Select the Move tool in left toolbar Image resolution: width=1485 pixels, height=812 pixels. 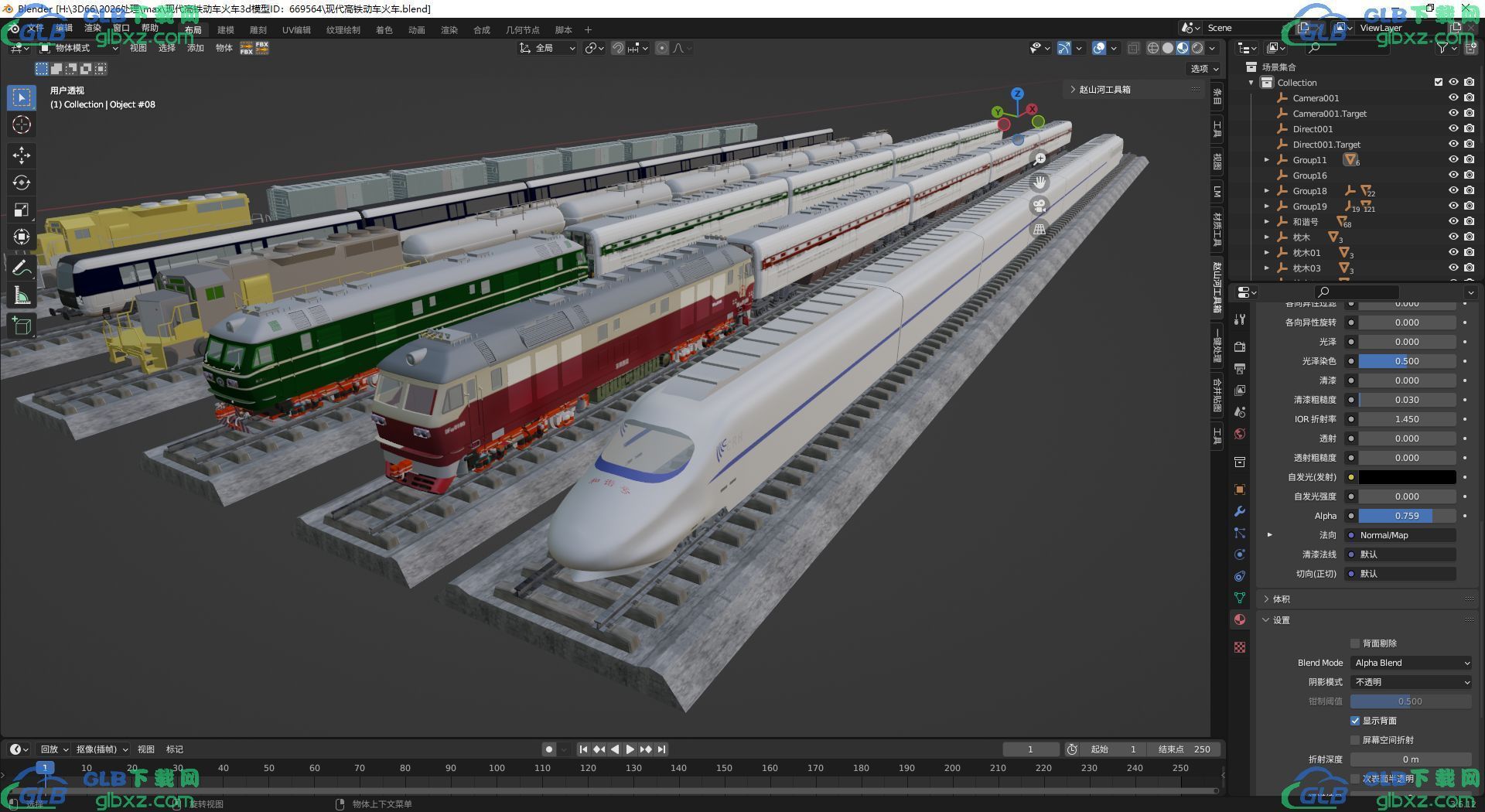pyautogui.click(x=22, y=155)
